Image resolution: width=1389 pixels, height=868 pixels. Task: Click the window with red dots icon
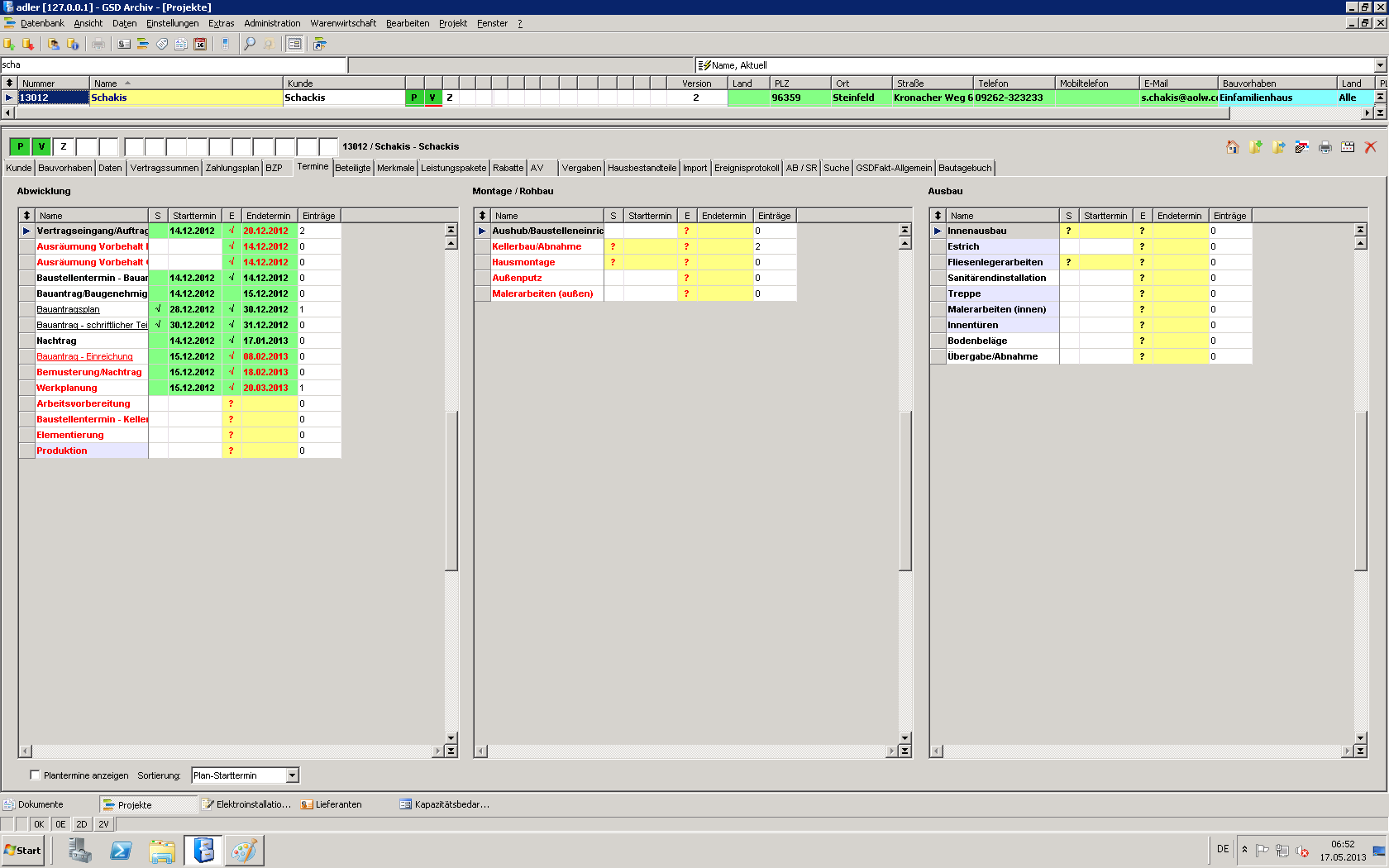click(x=1348, y=146)
